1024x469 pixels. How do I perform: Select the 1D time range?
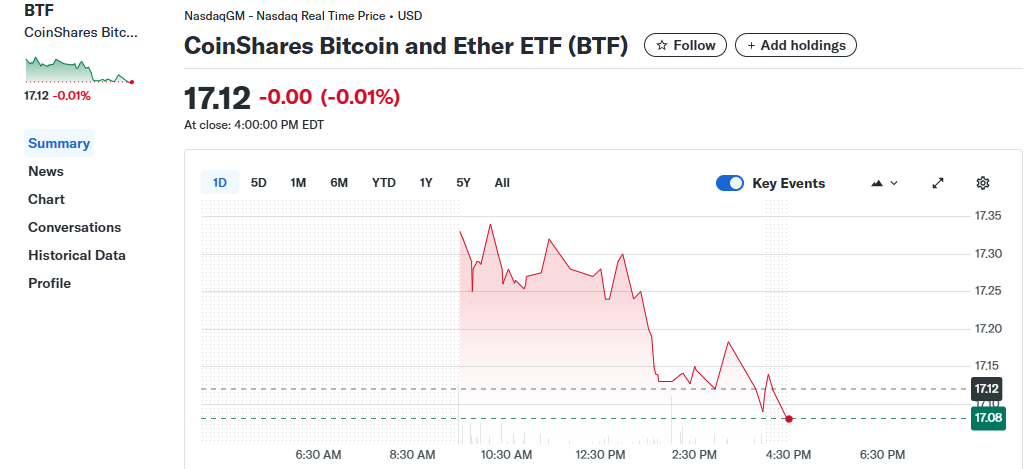point(220,182)
